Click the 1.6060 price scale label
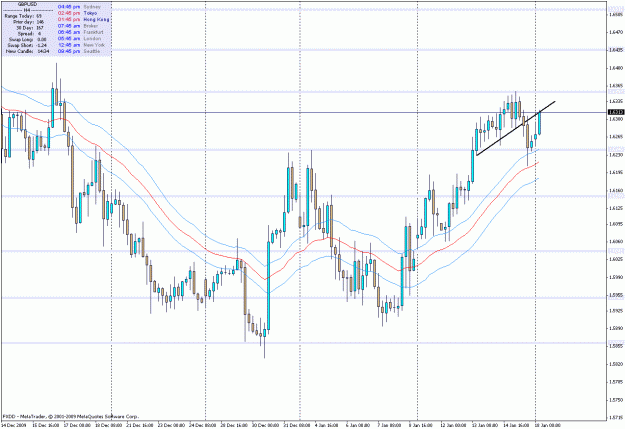 (617, 242)
